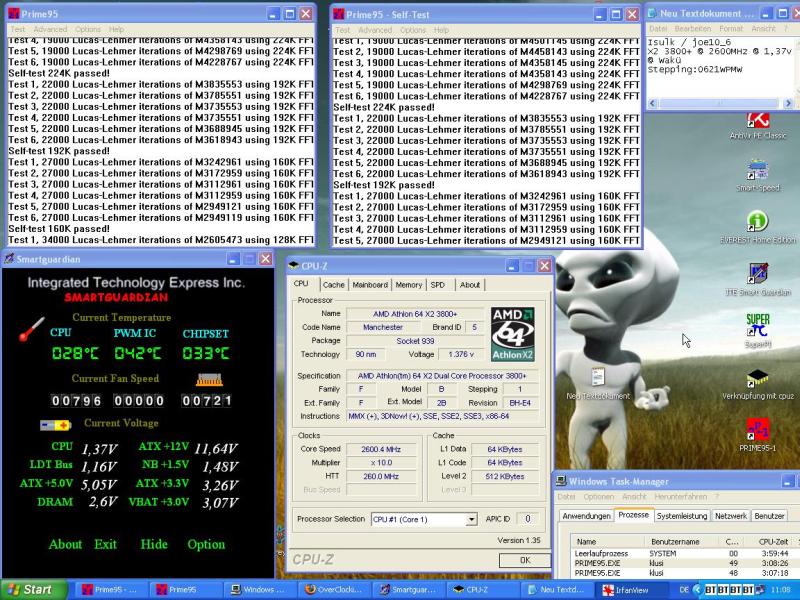Open Datei menu in Notepad window
This screenshot has width=800, height=600.
658,29
